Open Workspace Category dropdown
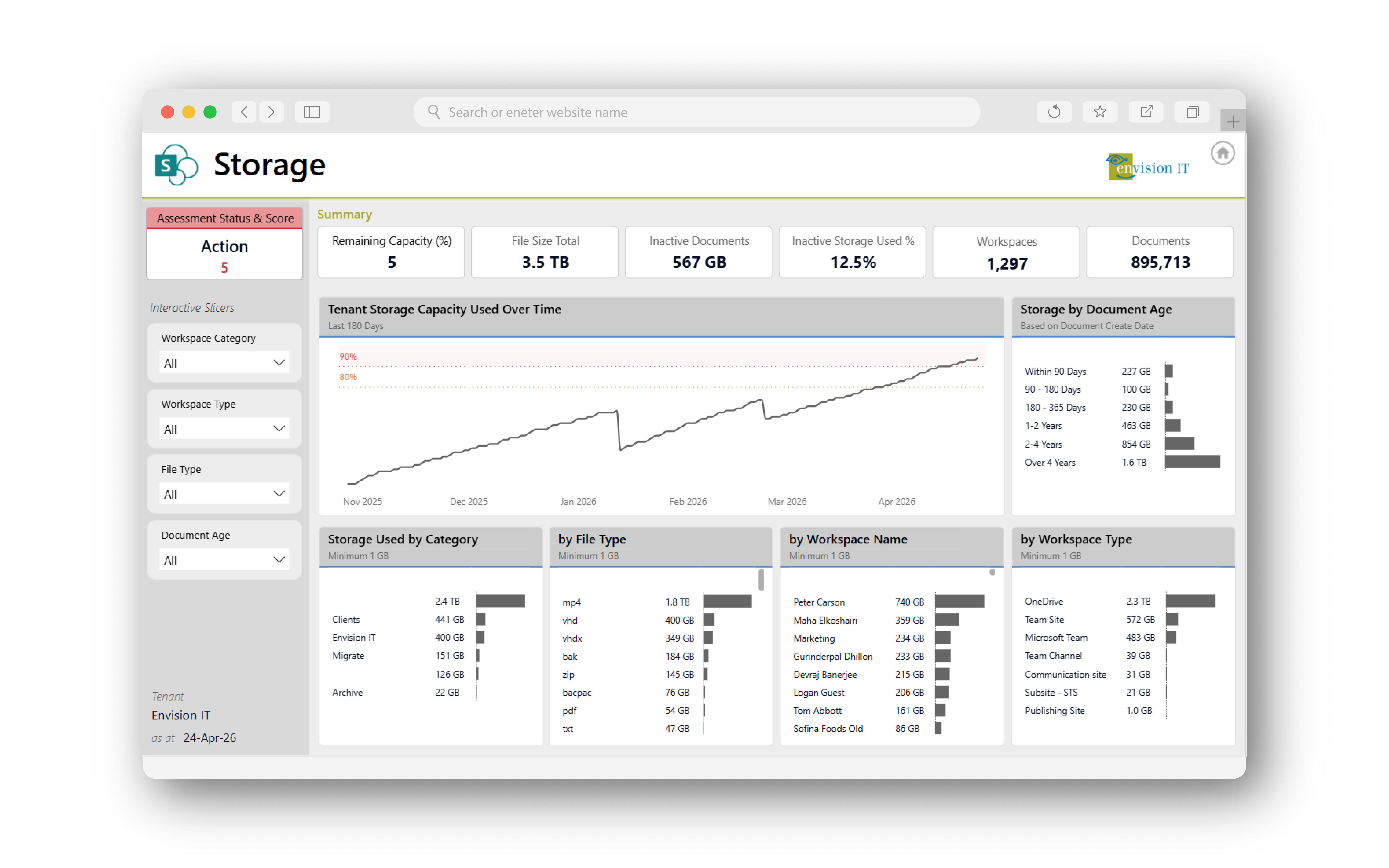 pos(224,363)
